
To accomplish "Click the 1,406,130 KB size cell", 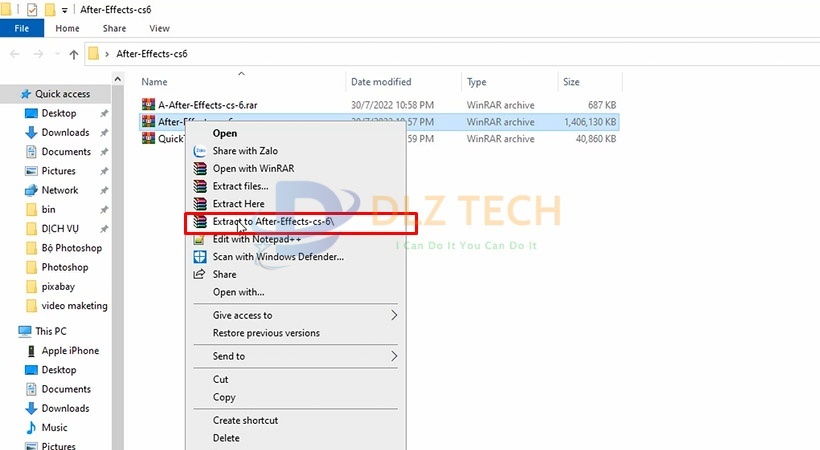I will [590, 122].
